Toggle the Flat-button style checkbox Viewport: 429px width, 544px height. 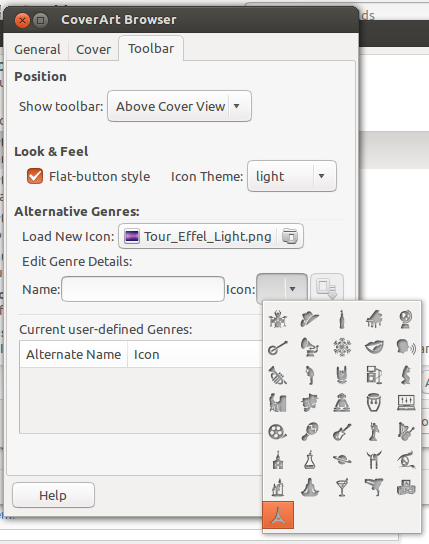(x=35, y=176)
